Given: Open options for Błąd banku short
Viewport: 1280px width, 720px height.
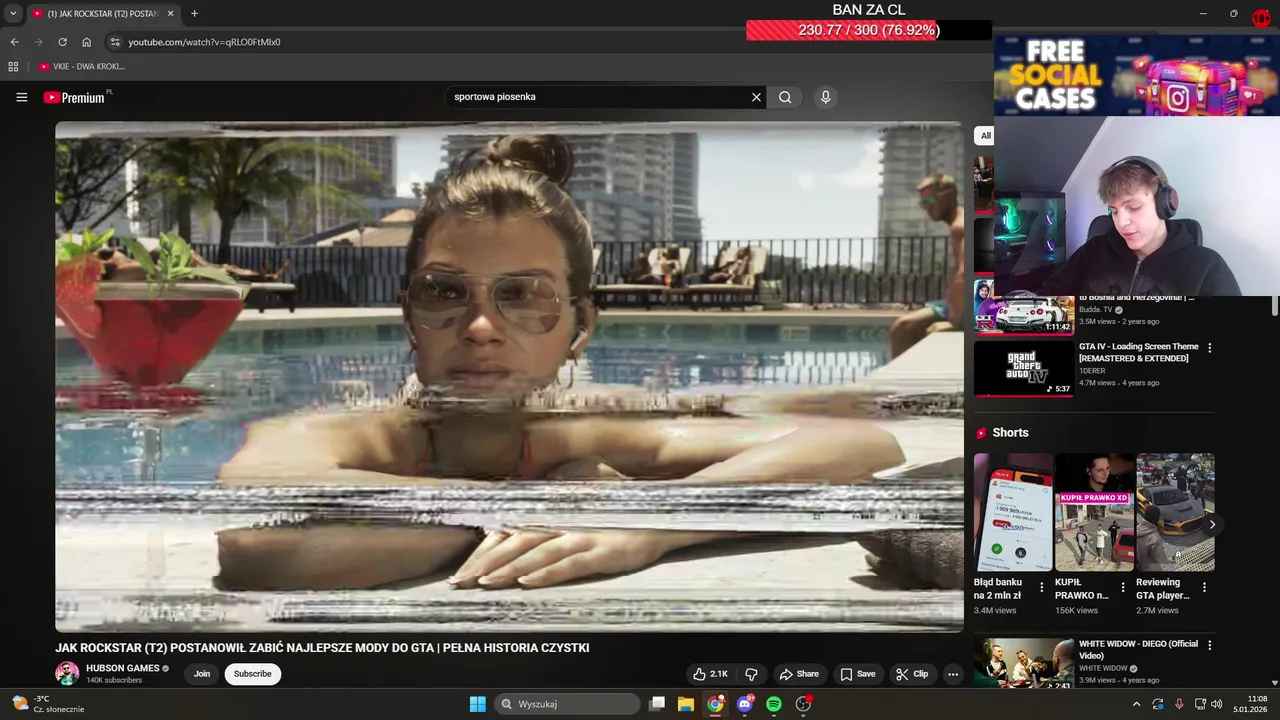Looking at the screenshot, I should [x=1042, y=587].
